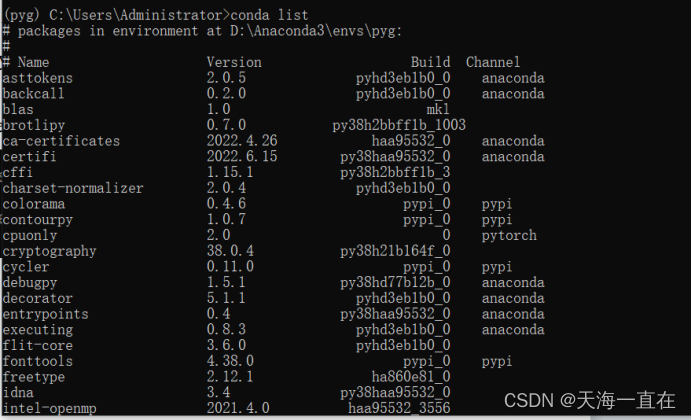Select the asttokens package name

[x=38, y=78]
